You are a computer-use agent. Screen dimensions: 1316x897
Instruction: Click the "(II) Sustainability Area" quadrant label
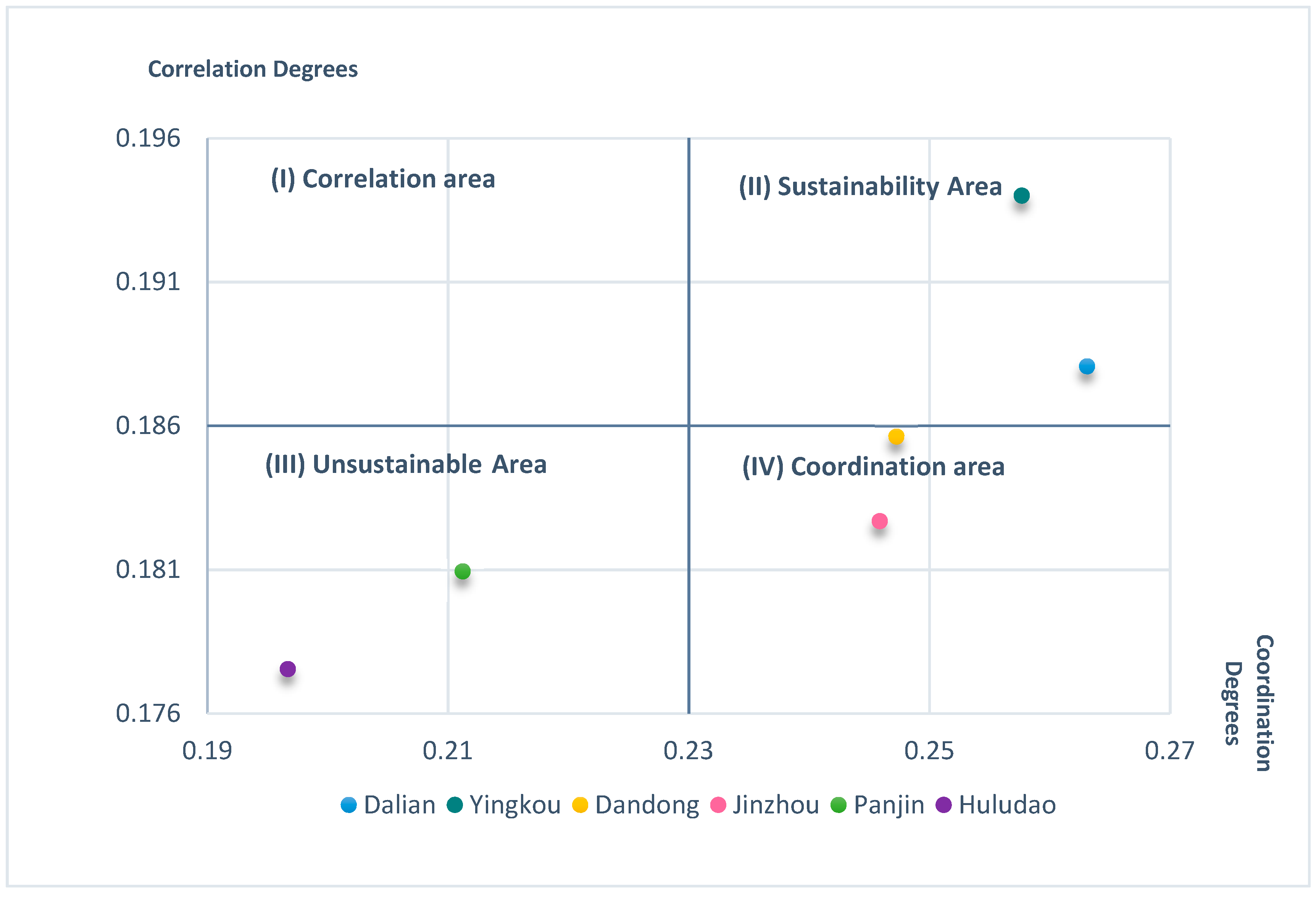[x=870, y=186]
